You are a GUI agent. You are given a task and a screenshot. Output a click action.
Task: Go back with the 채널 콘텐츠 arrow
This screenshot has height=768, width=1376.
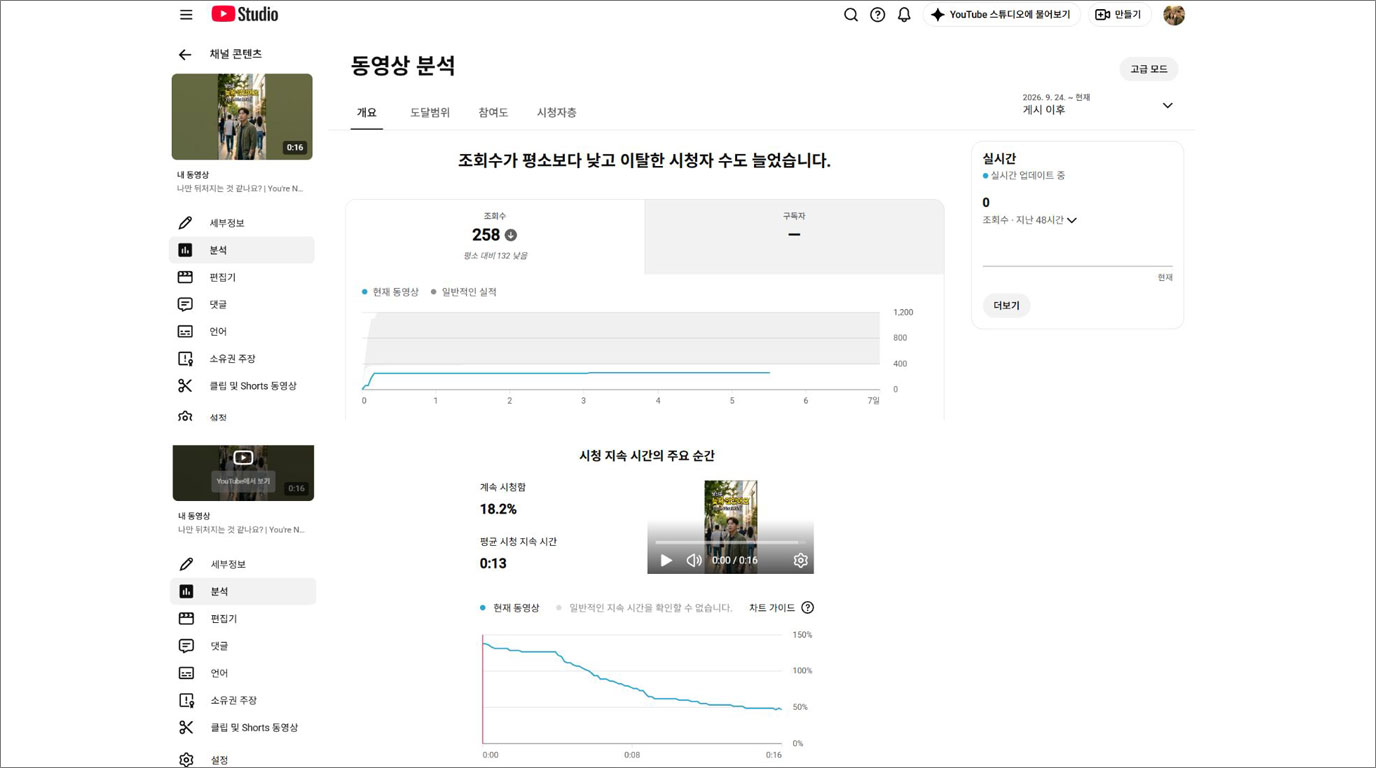184,55
